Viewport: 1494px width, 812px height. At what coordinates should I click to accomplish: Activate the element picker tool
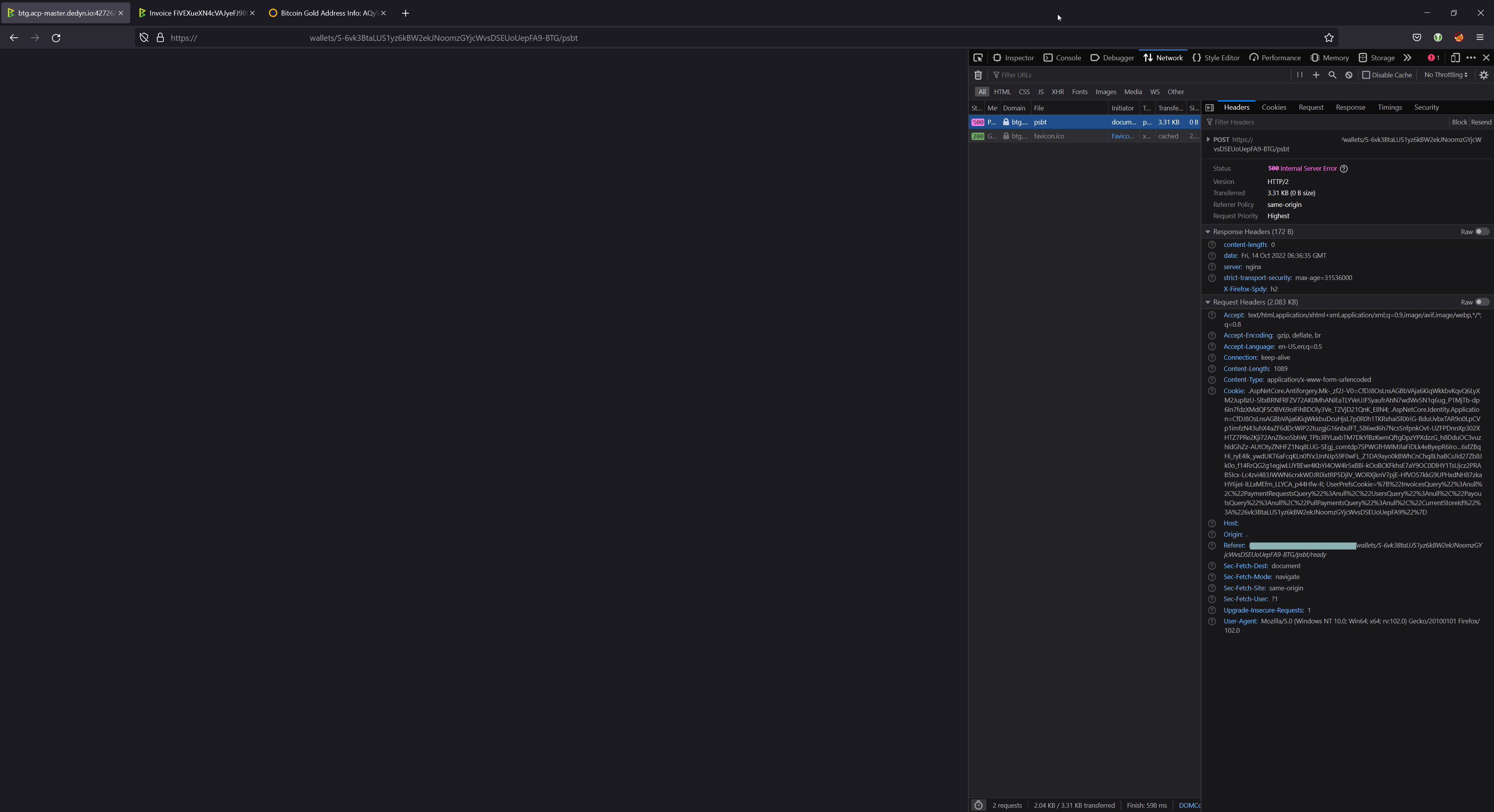(978, 58)
